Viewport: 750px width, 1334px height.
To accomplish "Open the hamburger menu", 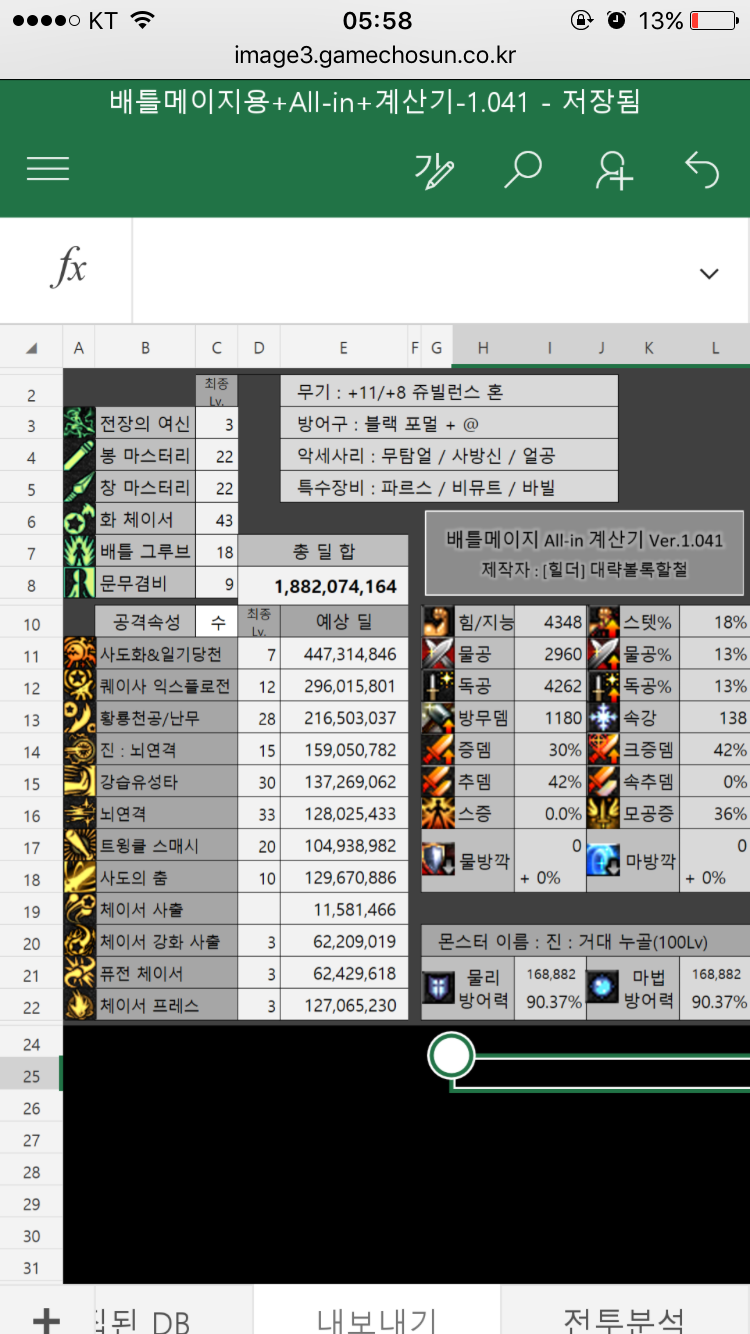I will coord(48,169).
